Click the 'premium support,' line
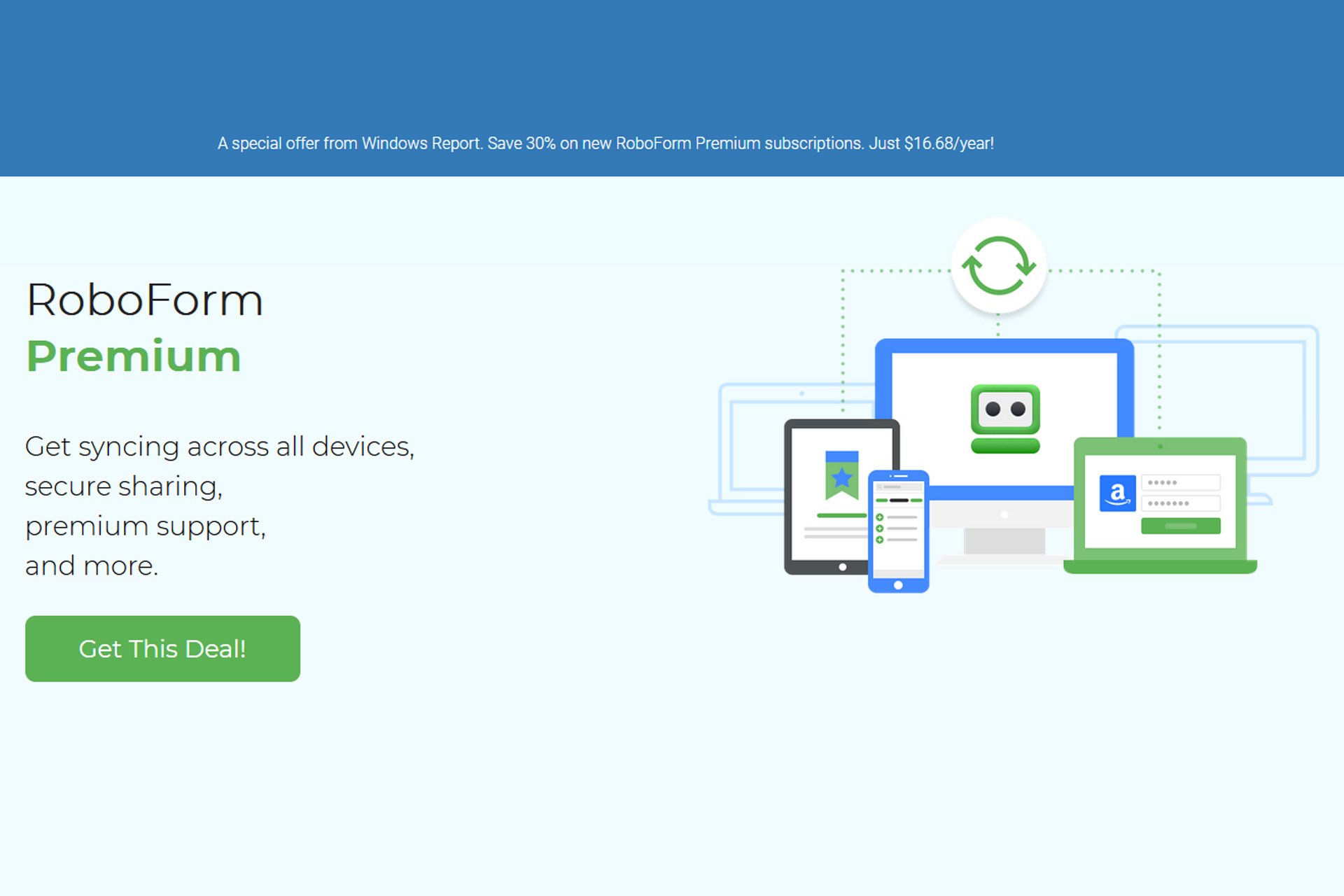 tap(146, 526)
